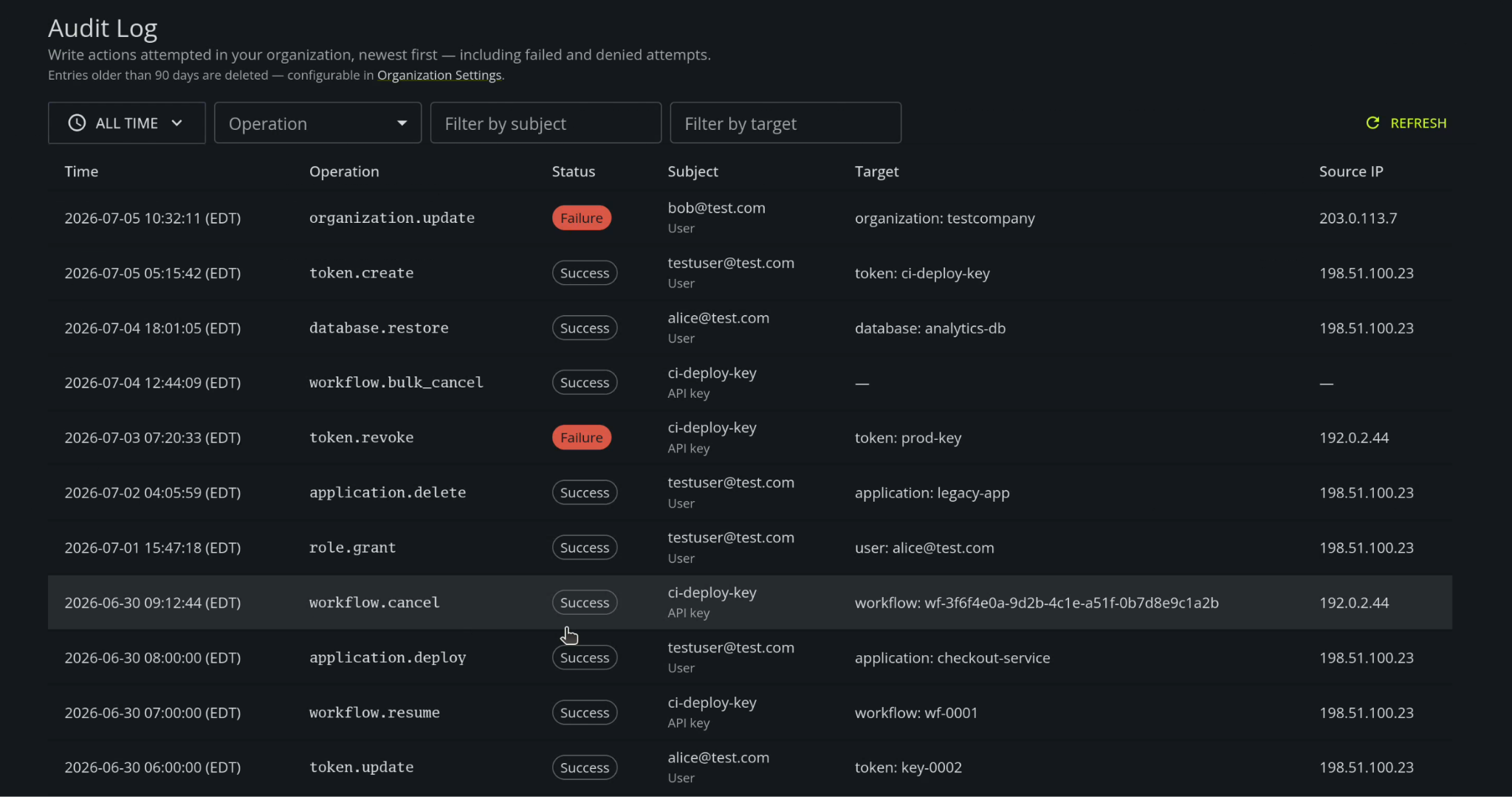Click the Time column header
The image size is (1512, 797).
81,171
